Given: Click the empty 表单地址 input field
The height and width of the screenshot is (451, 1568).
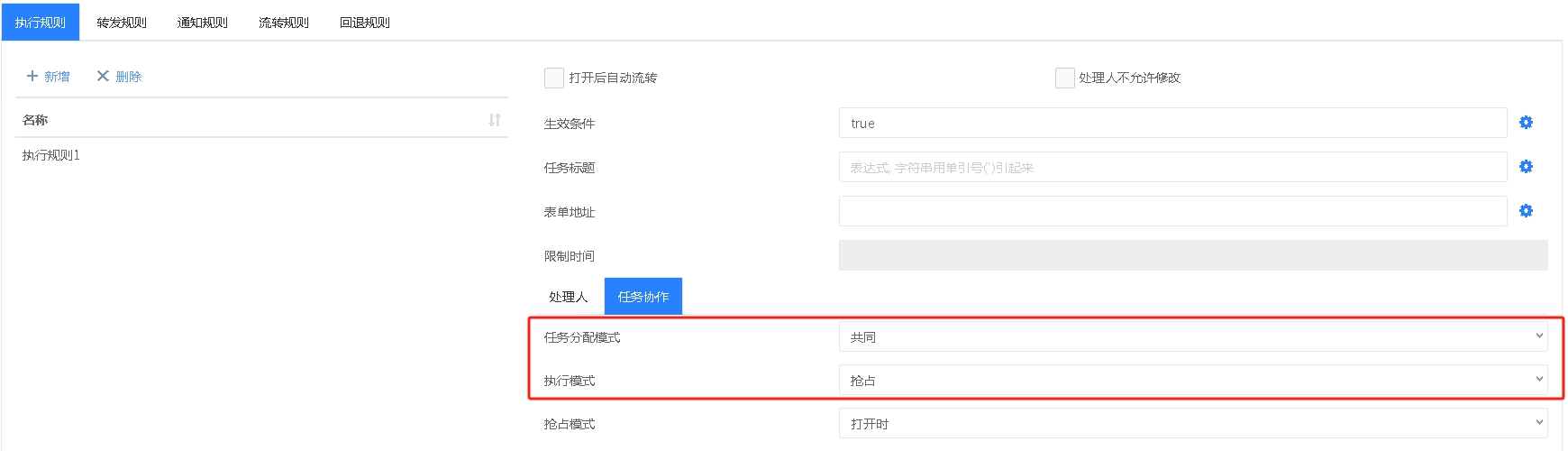Looking at the screenshot, I should [x=1171, y=212].
